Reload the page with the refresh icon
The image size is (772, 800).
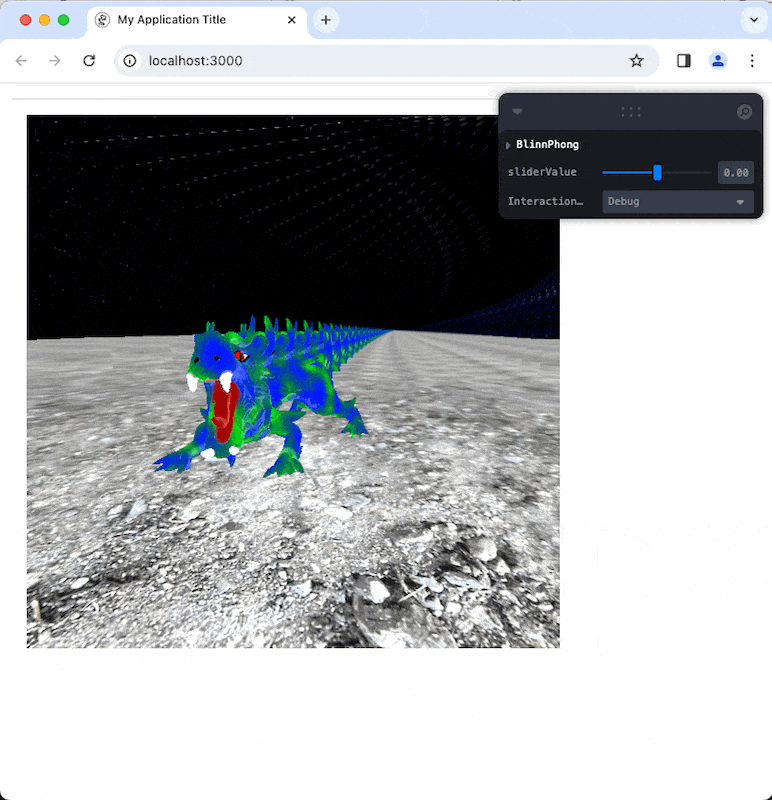point(89,61)
